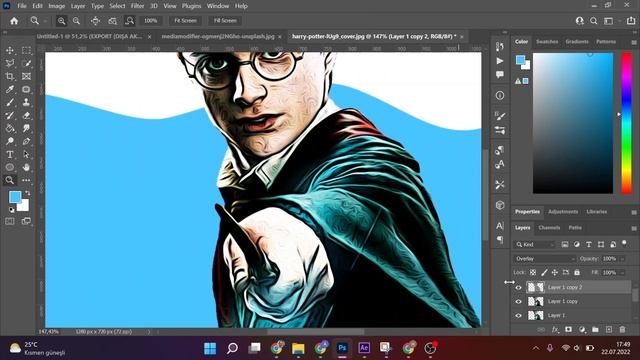Switch to the Adjustments tab
Screen dimensions: 640x360
(563, 212)
